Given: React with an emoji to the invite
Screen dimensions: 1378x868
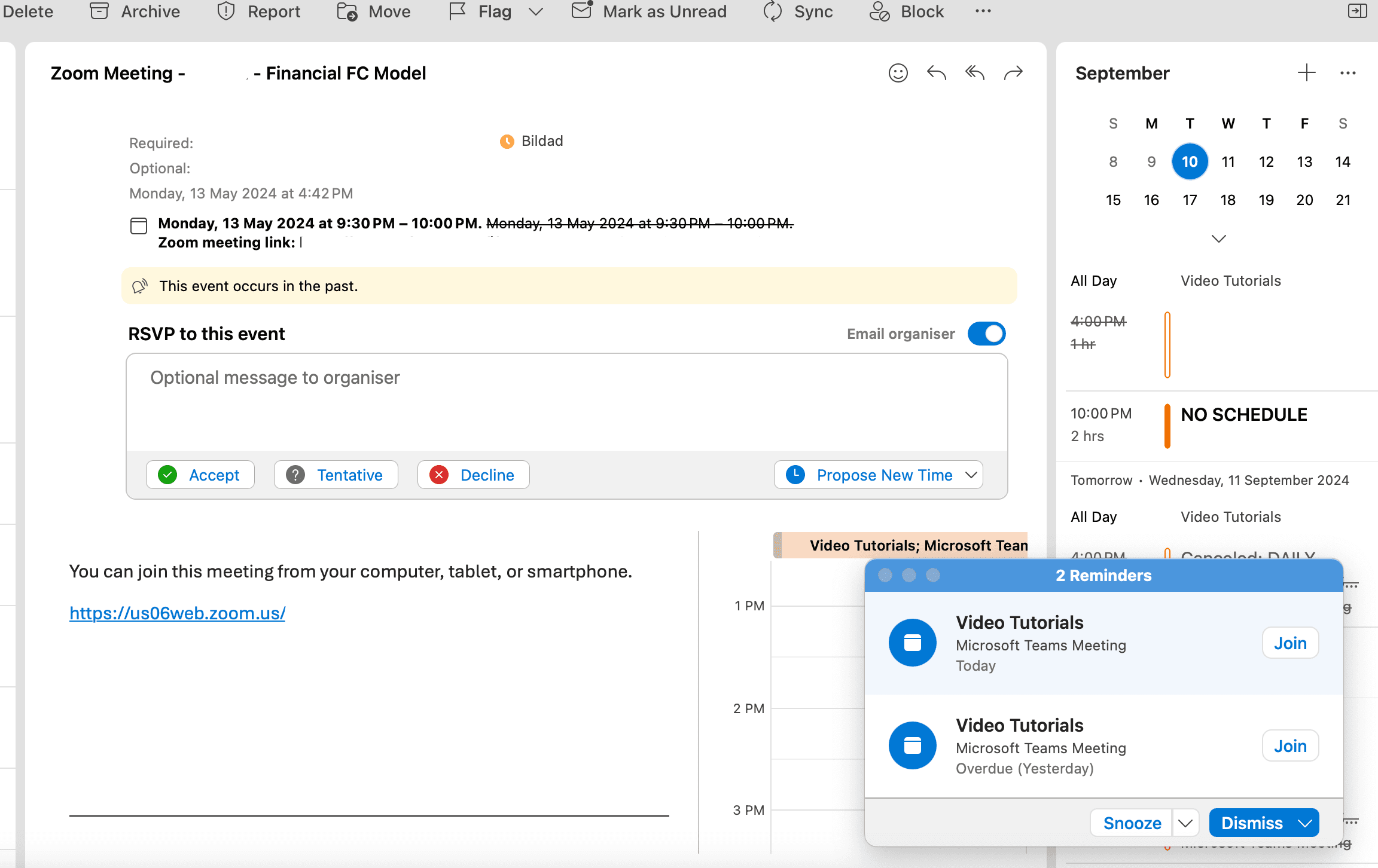Looking at the screenshot, I should tap(898, 73).
